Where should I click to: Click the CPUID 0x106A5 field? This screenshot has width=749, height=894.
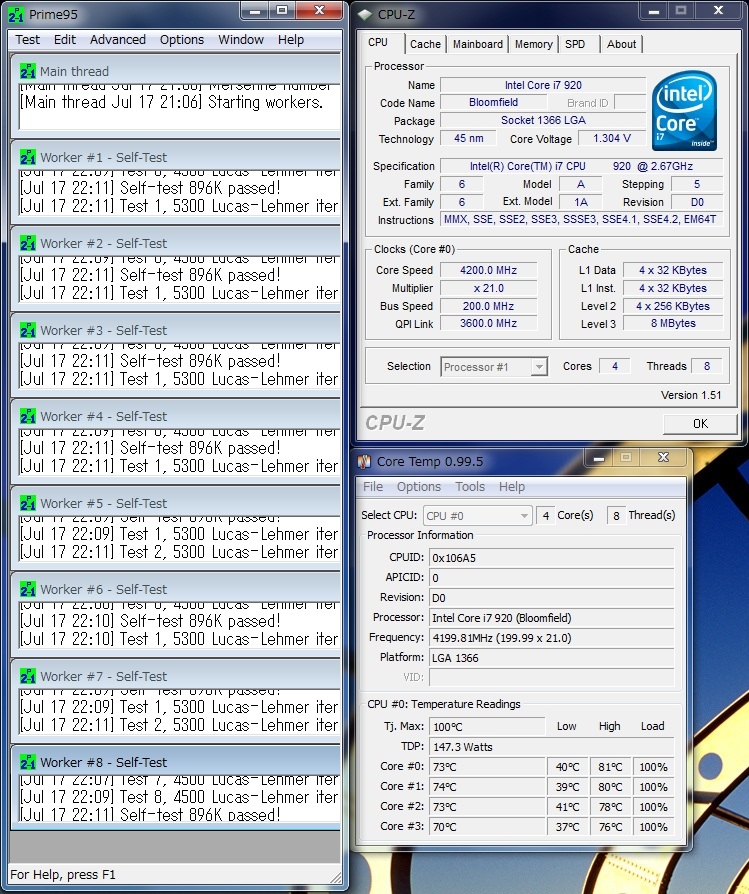[552, 558]
